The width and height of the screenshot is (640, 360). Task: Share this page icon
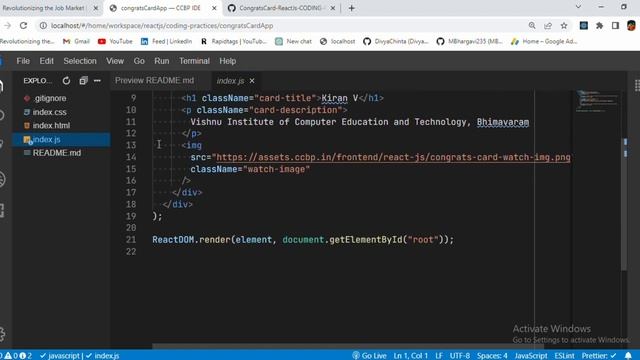tap(548, 25)
